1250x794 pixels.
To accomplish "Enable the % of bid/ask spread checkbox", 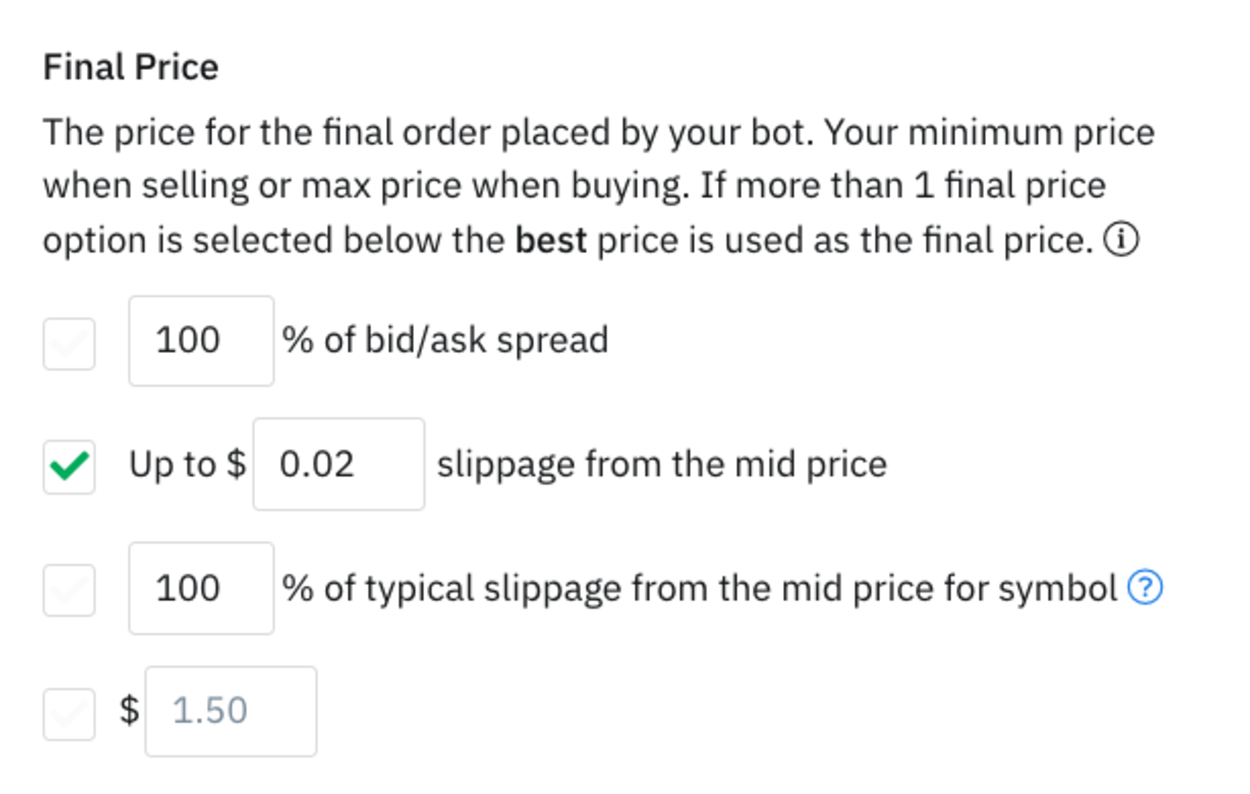I will click(69, 343).
